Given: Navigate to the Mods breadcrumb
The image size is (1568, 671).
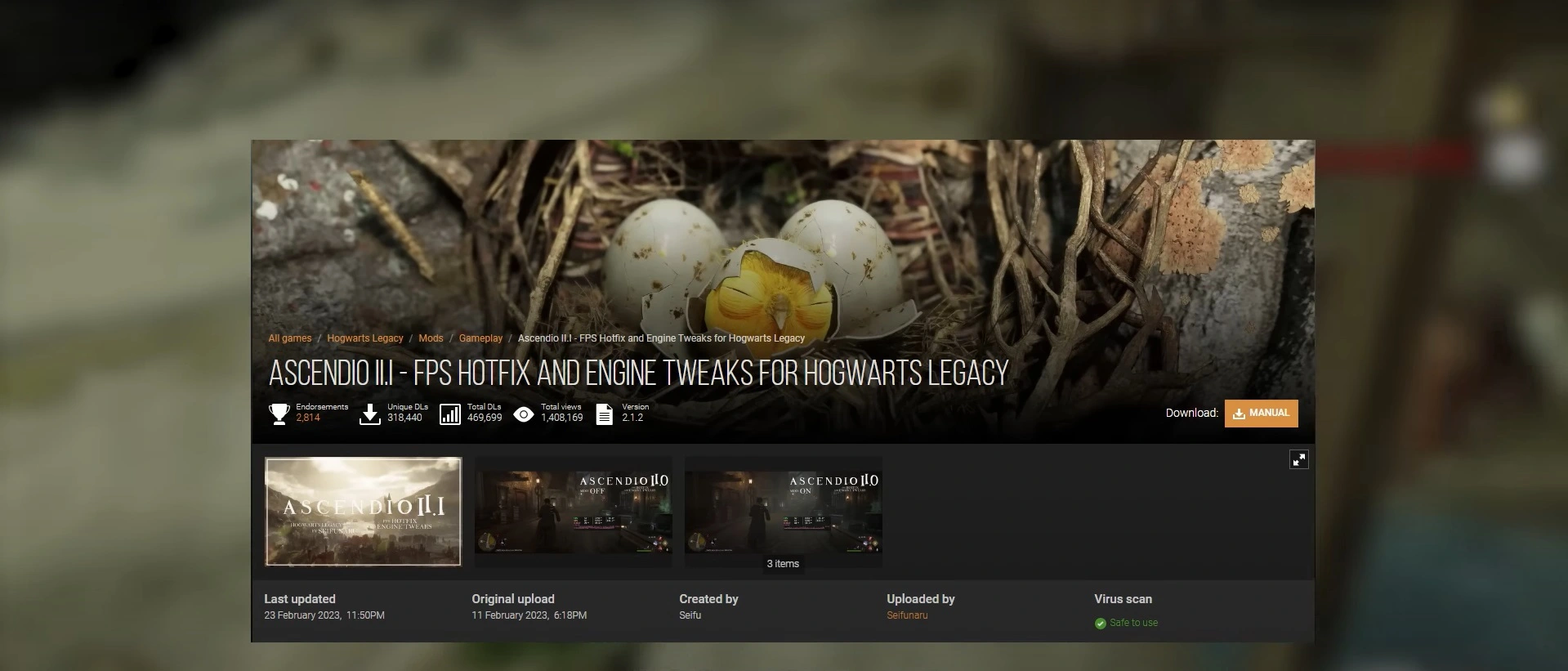Looking at the screenshot, I should pyautogui.click(x=431, y=338).
